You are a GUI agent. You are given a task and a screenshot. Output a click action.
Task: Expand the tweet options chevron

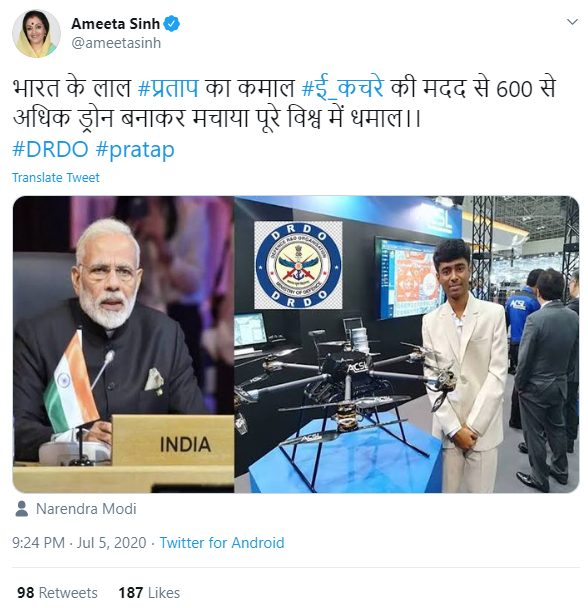pos(572,22)
